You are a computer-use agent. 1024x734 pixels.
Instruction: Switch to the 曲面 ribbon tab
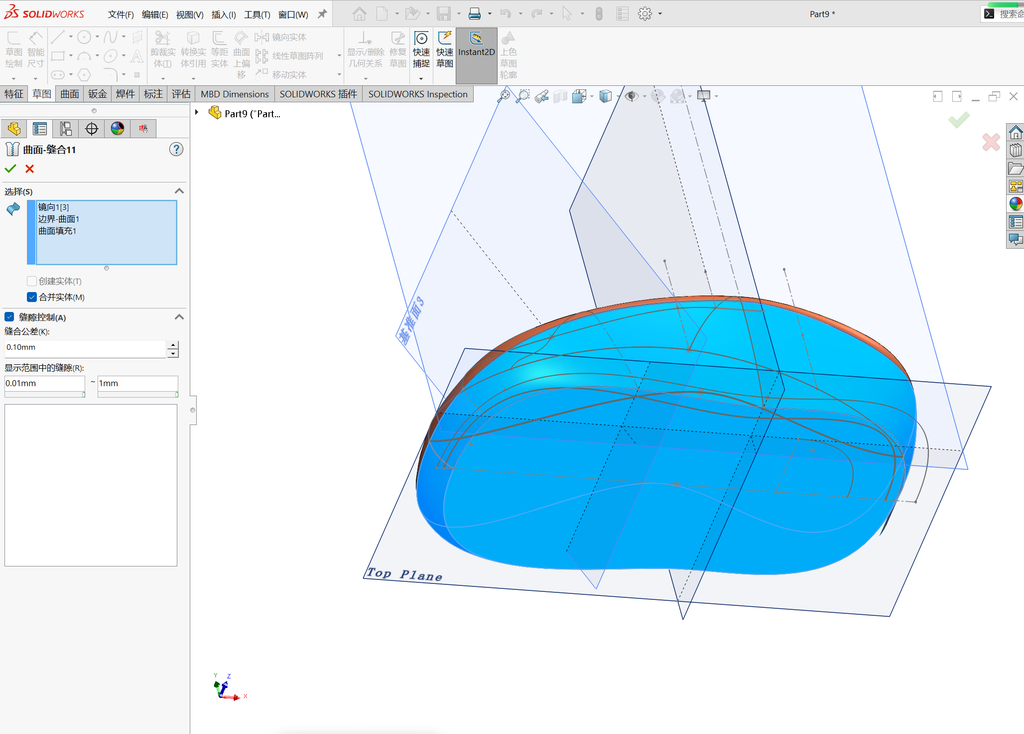click(x=70, y=94)
